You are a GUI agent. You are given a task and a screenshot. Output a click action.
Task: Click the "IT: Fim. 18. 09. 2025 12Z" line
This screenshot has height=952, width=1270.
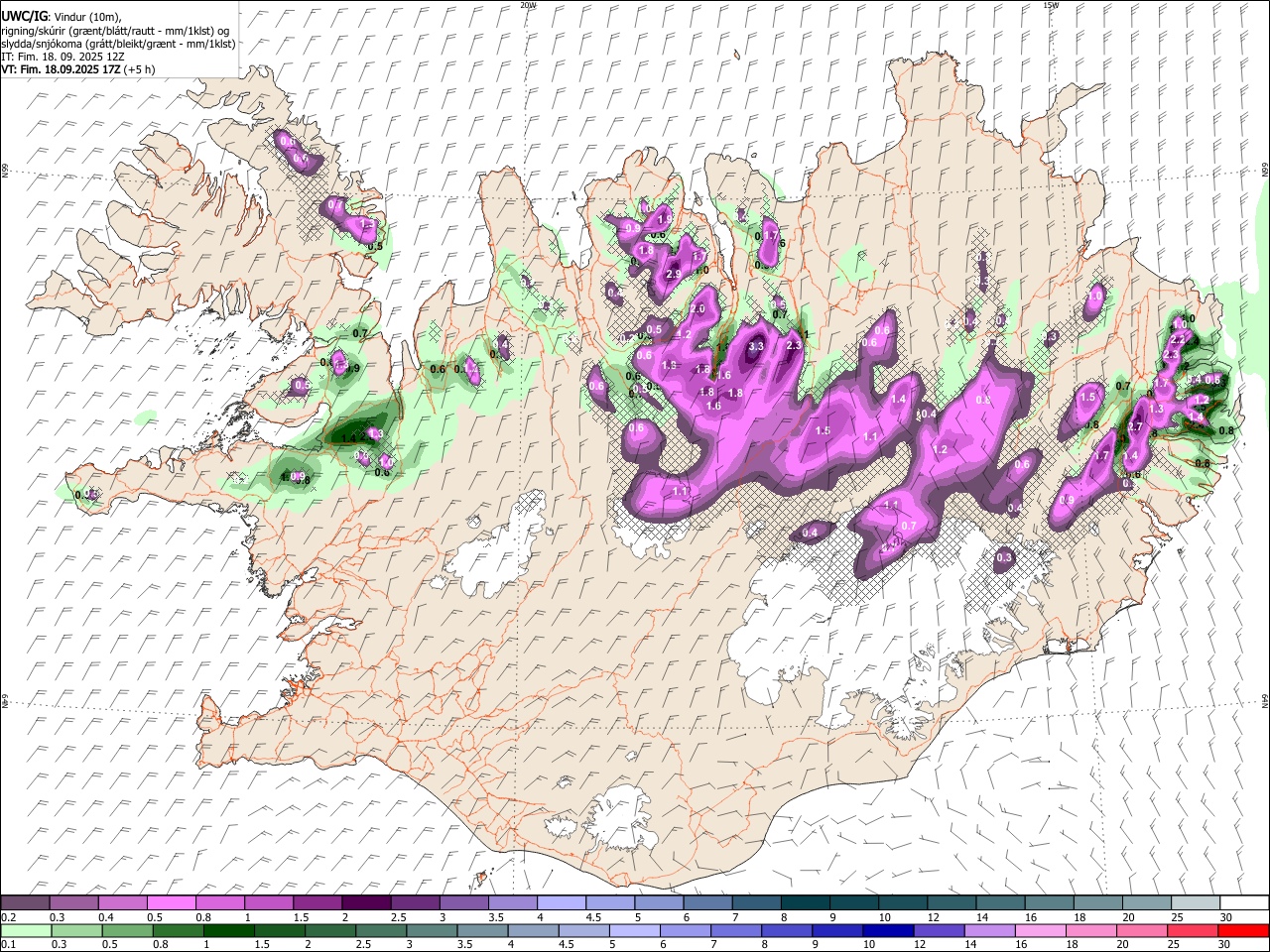coord(63,58)
